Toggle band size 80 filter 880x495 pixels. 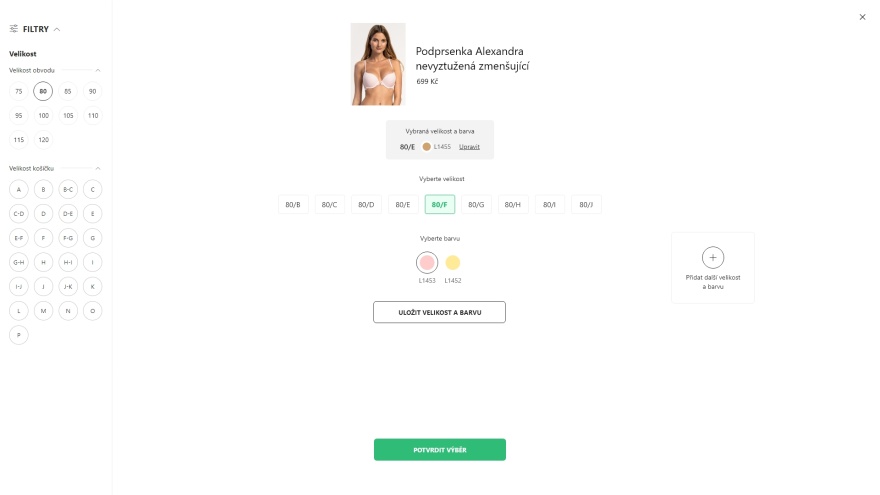point(43,91)
